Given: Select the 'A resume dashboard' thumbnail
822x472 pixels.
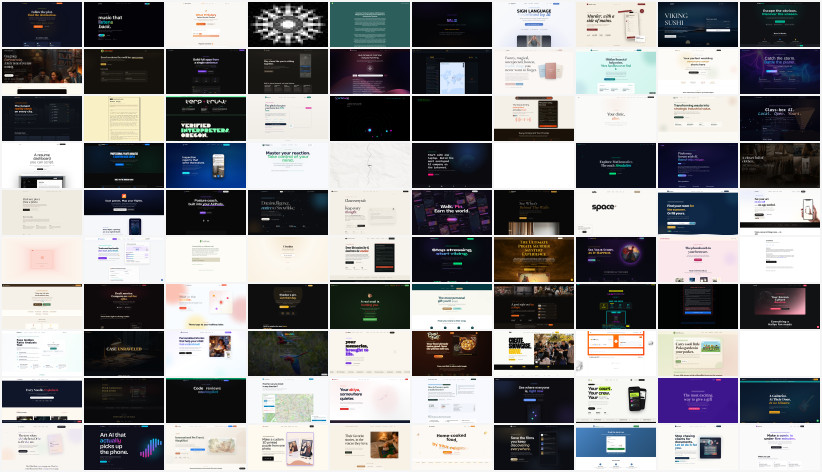Looking at the screenshot, I should (x=42, y=165).
